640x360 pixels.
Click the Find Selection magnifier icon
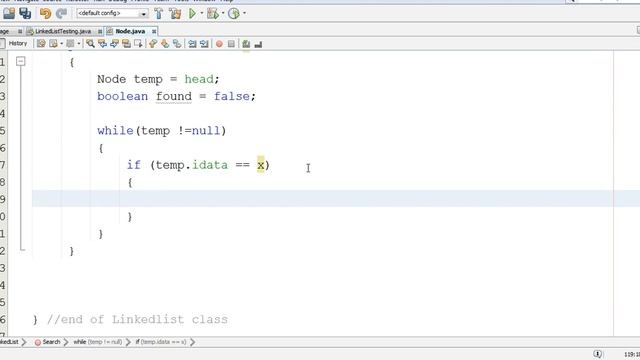[x=90, y=44]
